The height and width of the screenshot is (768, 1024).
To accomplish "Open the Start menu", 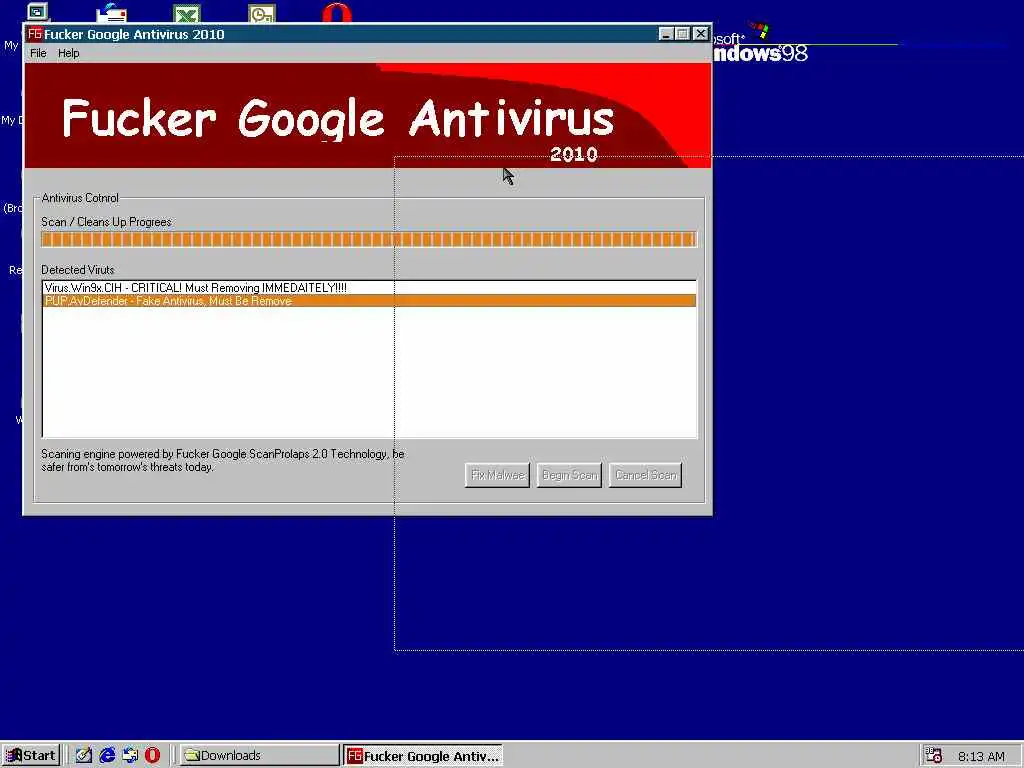I will click(31, 756).
